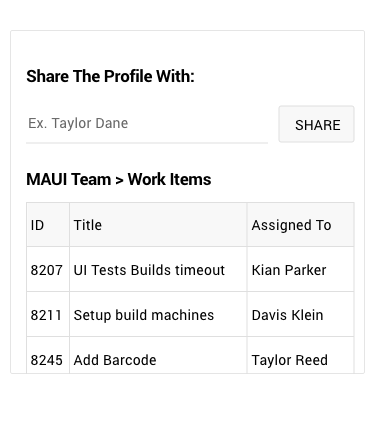The image size is (380, 434).
Task: Select the Assigned To column header
Action: pyautogui.click(x=301, y=225)
